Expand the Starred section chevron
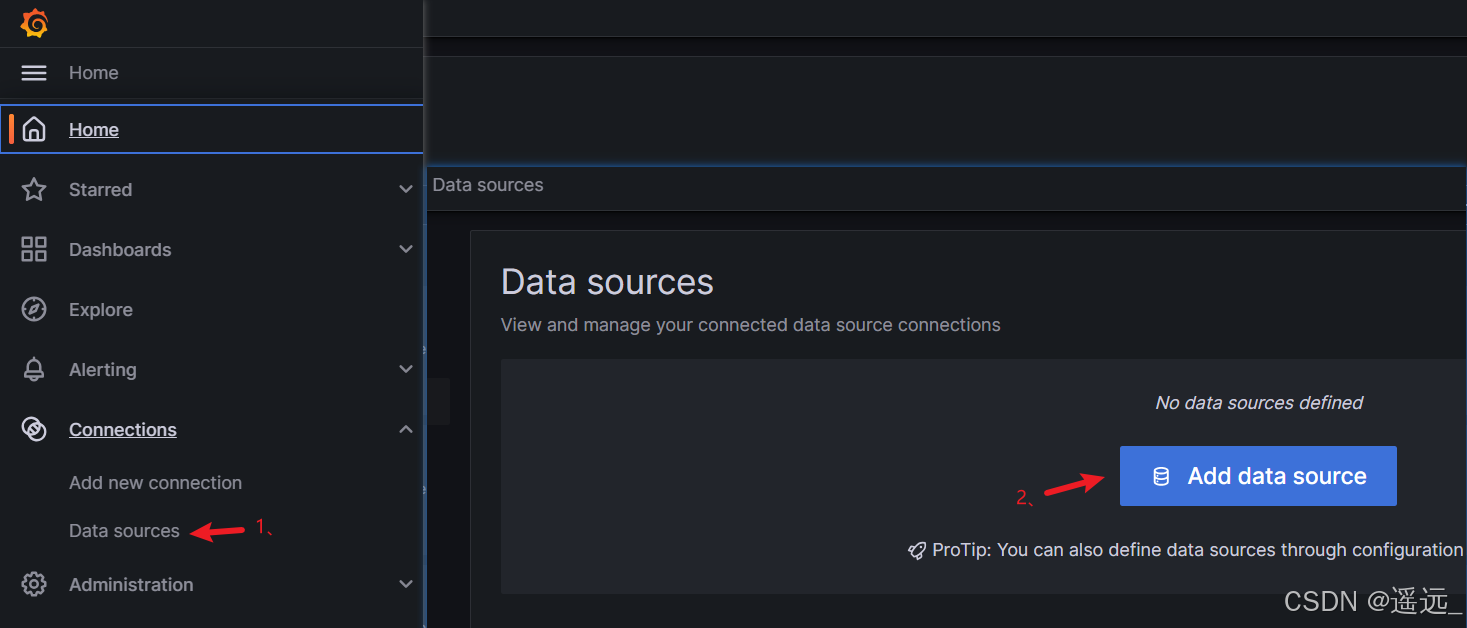Image resolution: width=1467 pixels, height=628 pixels. pos(405,189)
